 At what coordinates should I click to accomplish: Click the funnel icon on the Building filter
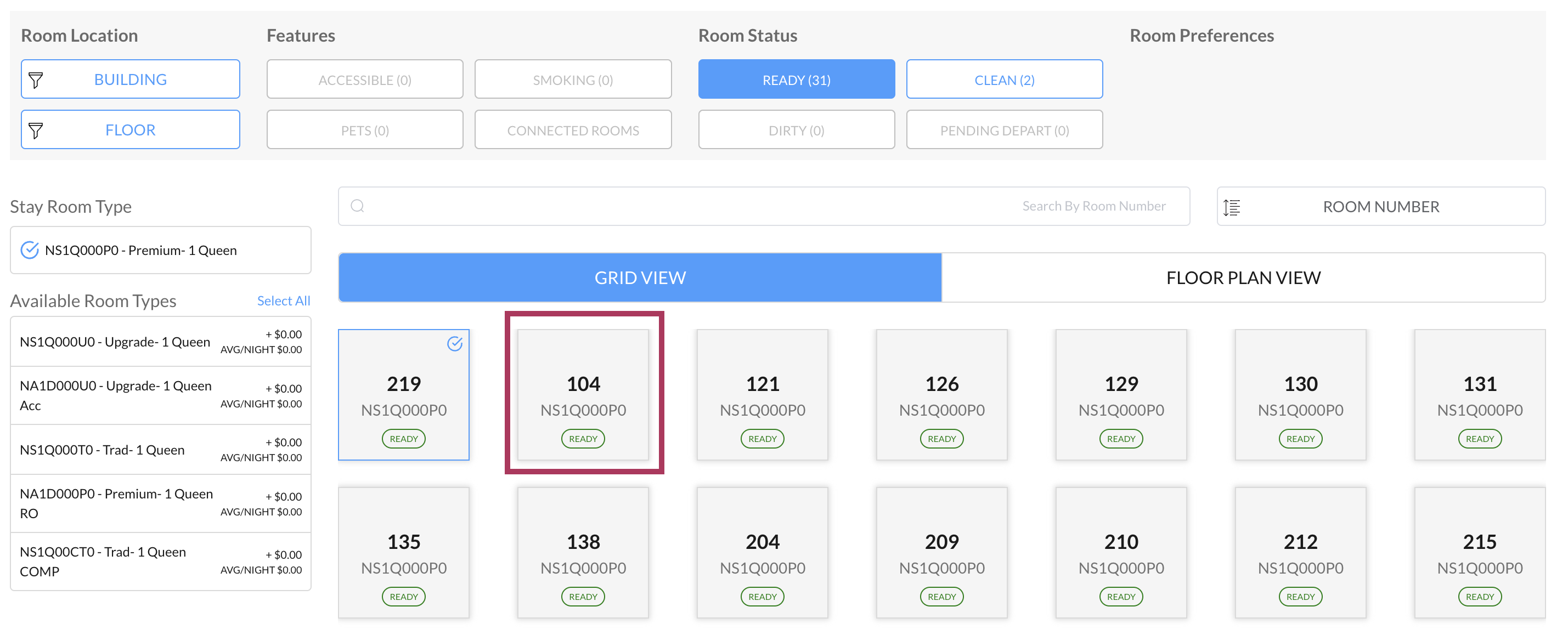pyautogui.click(x=36, y=80)
